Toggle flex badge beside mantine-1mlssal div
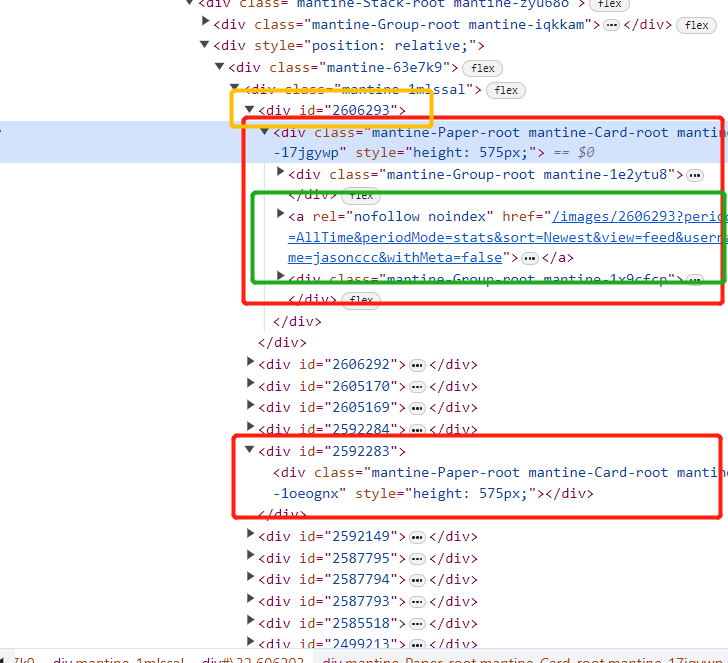The image size is (728, 663). coord(507,90)
